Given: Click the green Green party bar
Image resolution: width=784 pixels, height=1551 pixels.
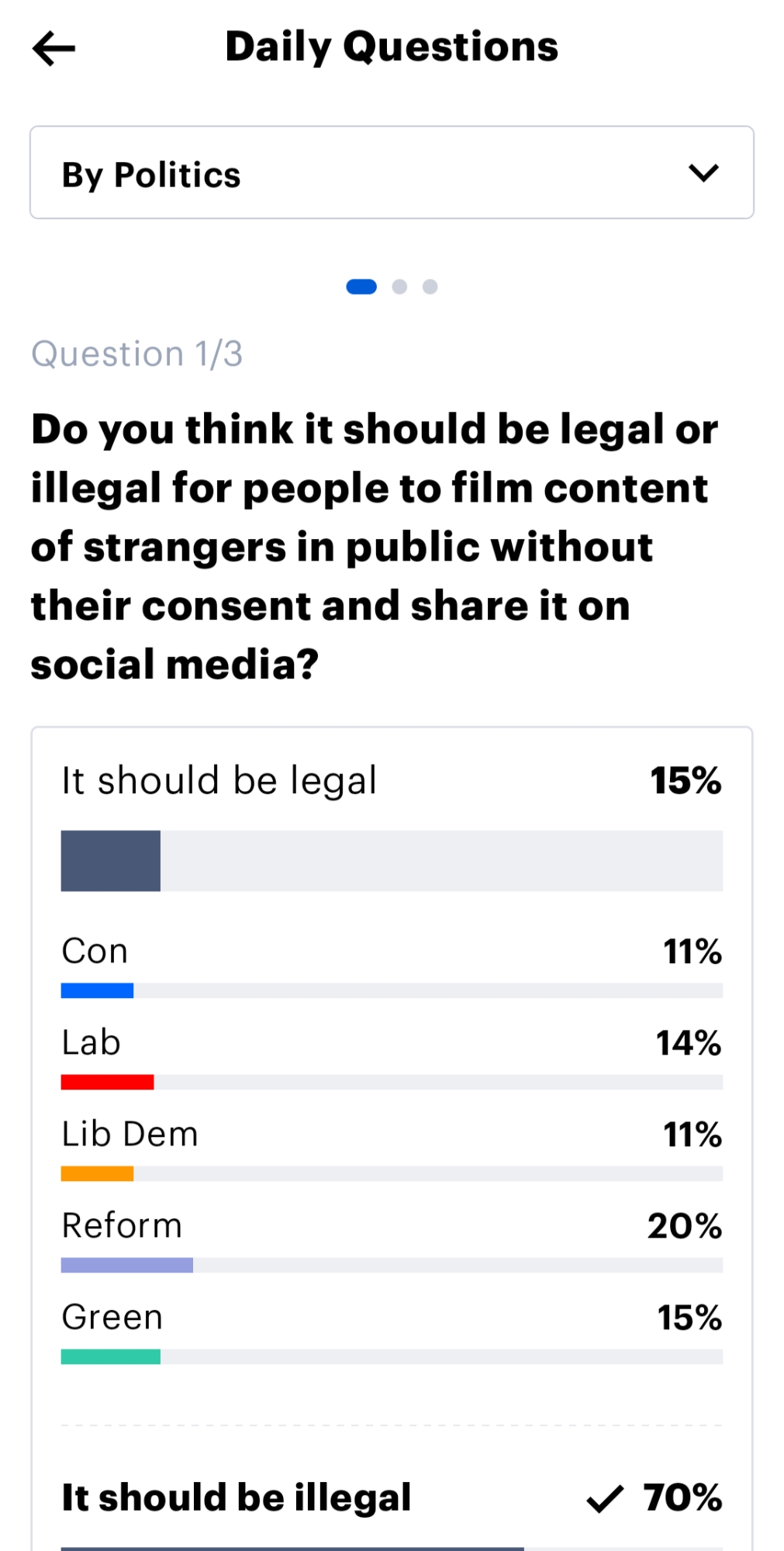Looking at the screenshot, I should (x=111, y=1356).
